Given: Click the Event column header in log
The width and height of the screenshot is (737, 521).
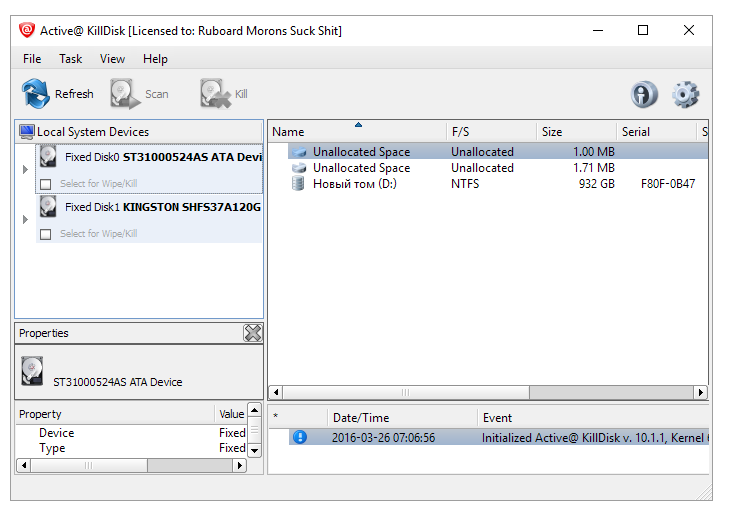Looking at the screenshot, I should tap(593, 418).
